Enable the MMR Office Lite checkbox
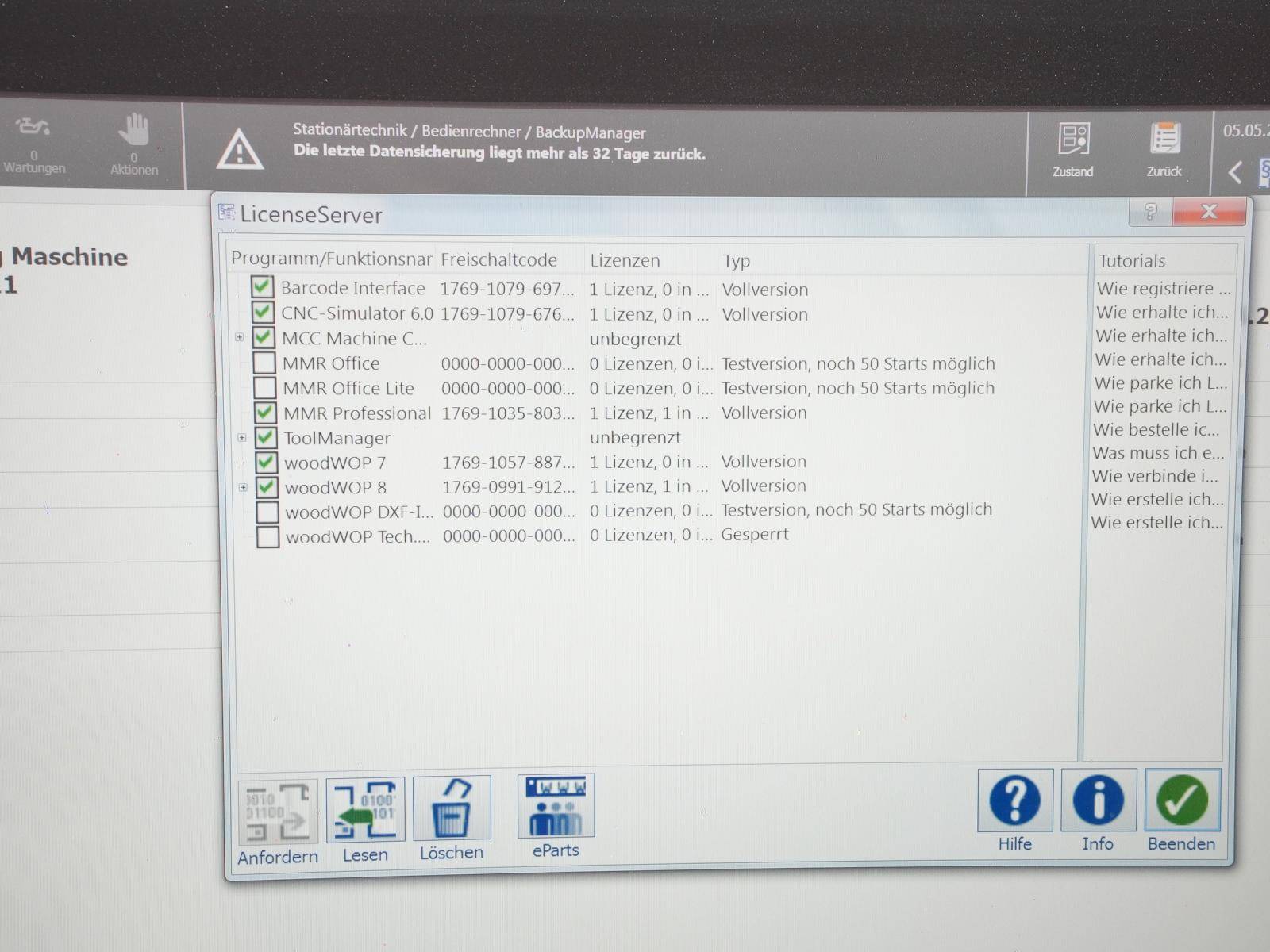The image size is (1270, 952). click(264, 388)
